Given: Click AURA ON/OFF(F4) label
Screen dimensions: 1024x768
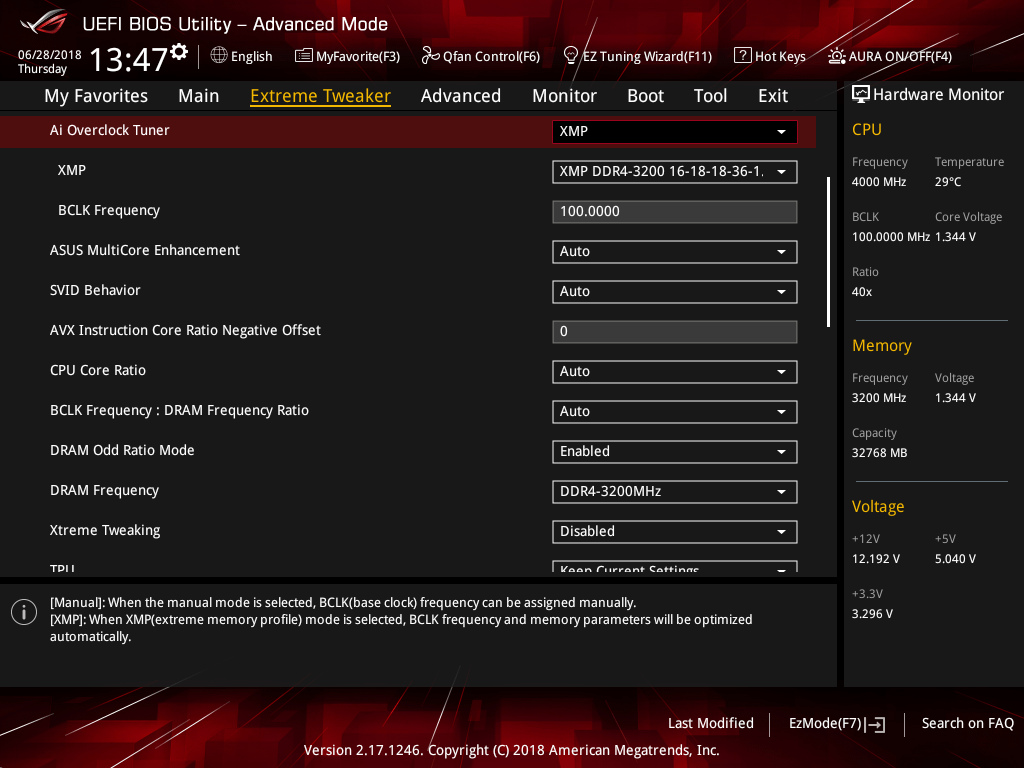Looking at the screenshot, I should (x=900, y=57).
